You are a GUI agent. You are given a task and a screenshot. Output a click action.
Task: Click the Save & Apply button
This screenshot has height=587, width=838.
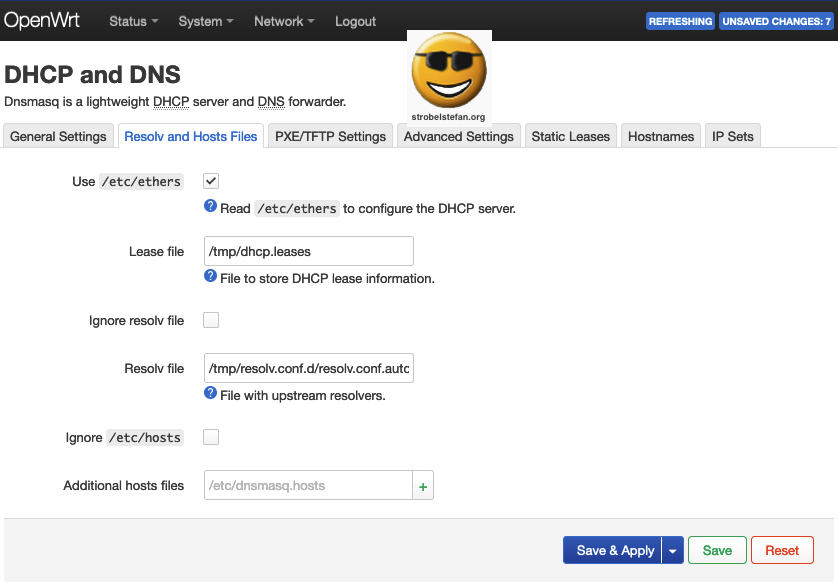612,550
